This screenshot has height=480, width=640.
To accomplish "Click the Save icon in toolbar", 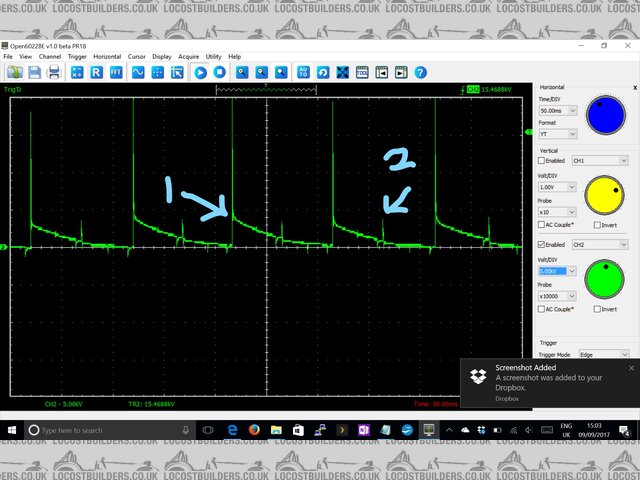I will pos(35,73).
